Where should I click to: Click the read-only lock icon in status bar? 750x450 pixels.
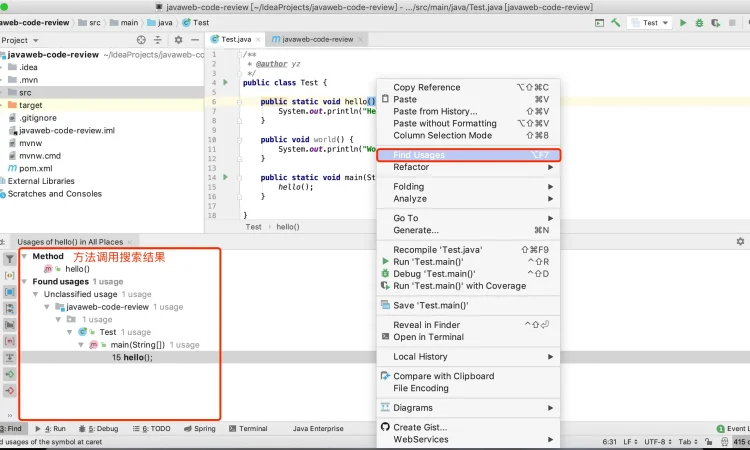pos(708,441)
